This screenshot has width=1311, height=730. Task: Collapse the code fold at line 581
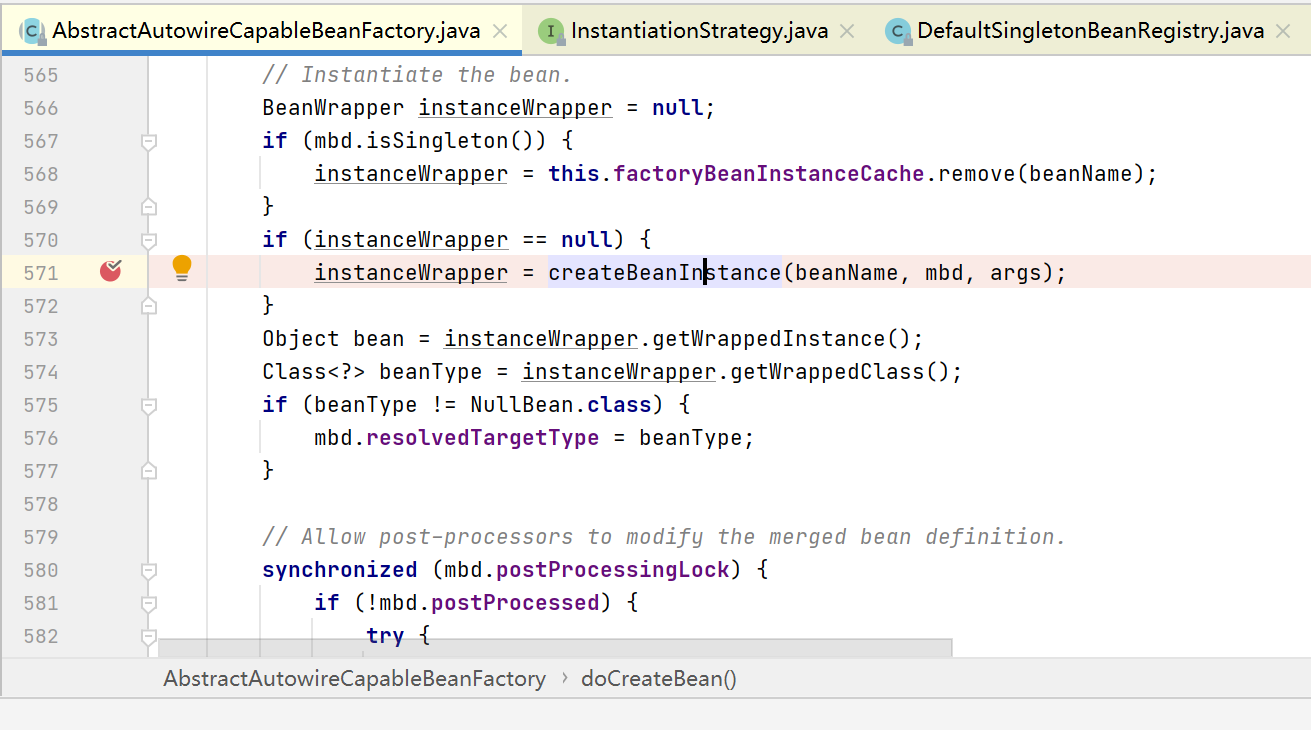(148, 604)
